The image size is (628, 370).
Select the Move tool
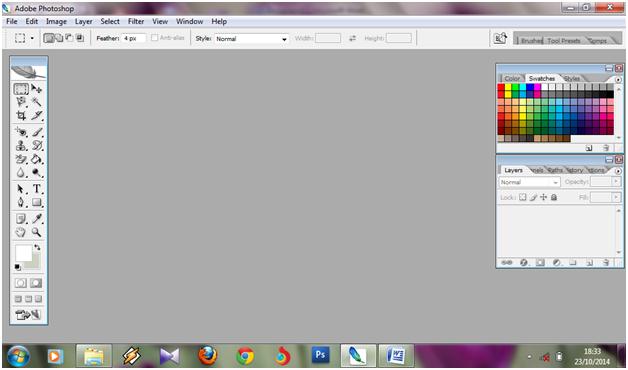pyautogui.click(x=36, y=88)
